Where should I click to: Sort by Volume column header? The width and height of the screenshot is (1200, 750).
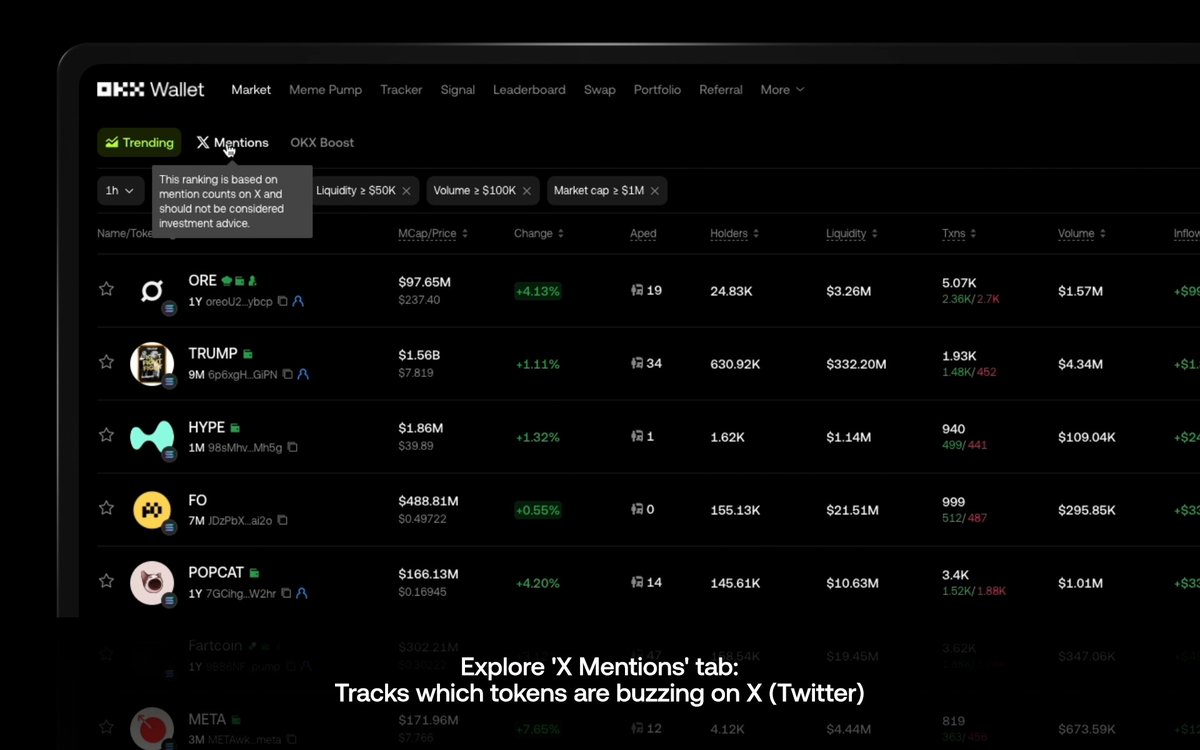tap(1082, 233)
